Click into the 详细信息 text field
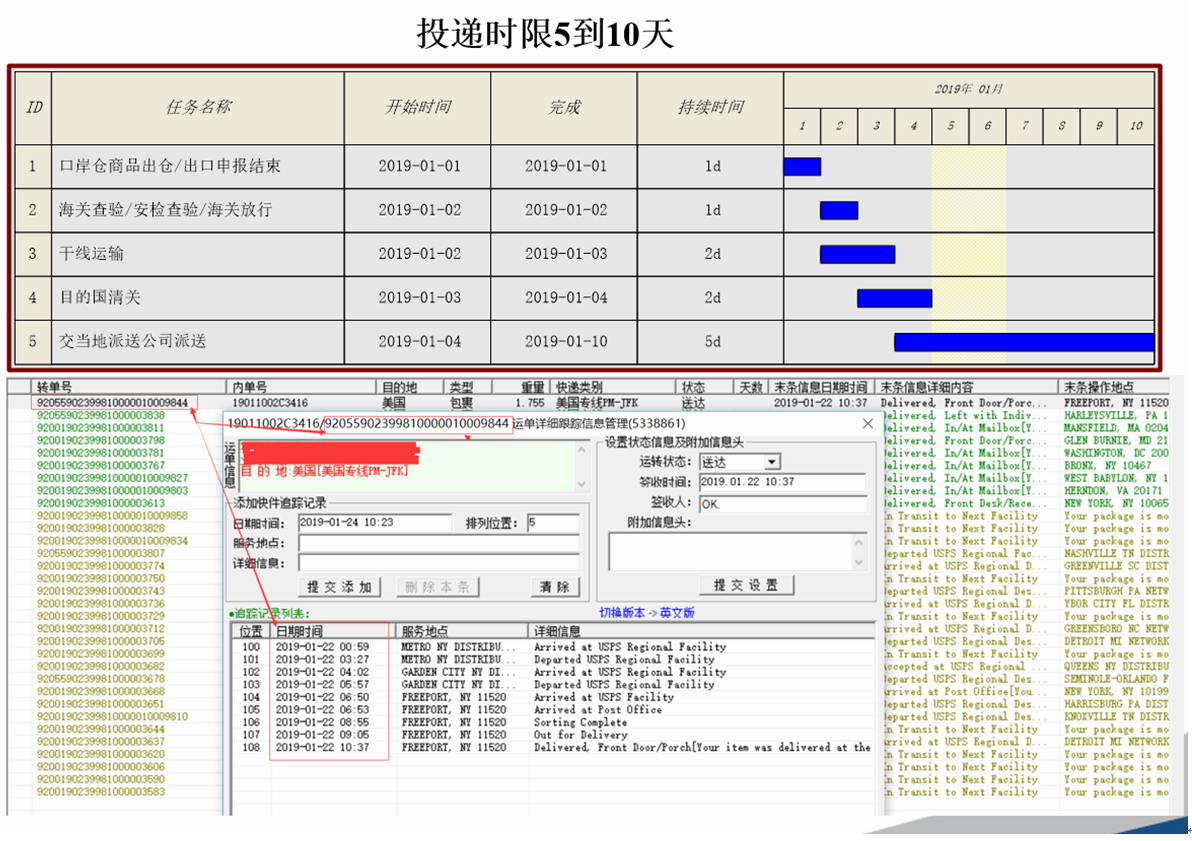Image resolution: width=1192 pixels, height=841 pixels. point(438,562)
